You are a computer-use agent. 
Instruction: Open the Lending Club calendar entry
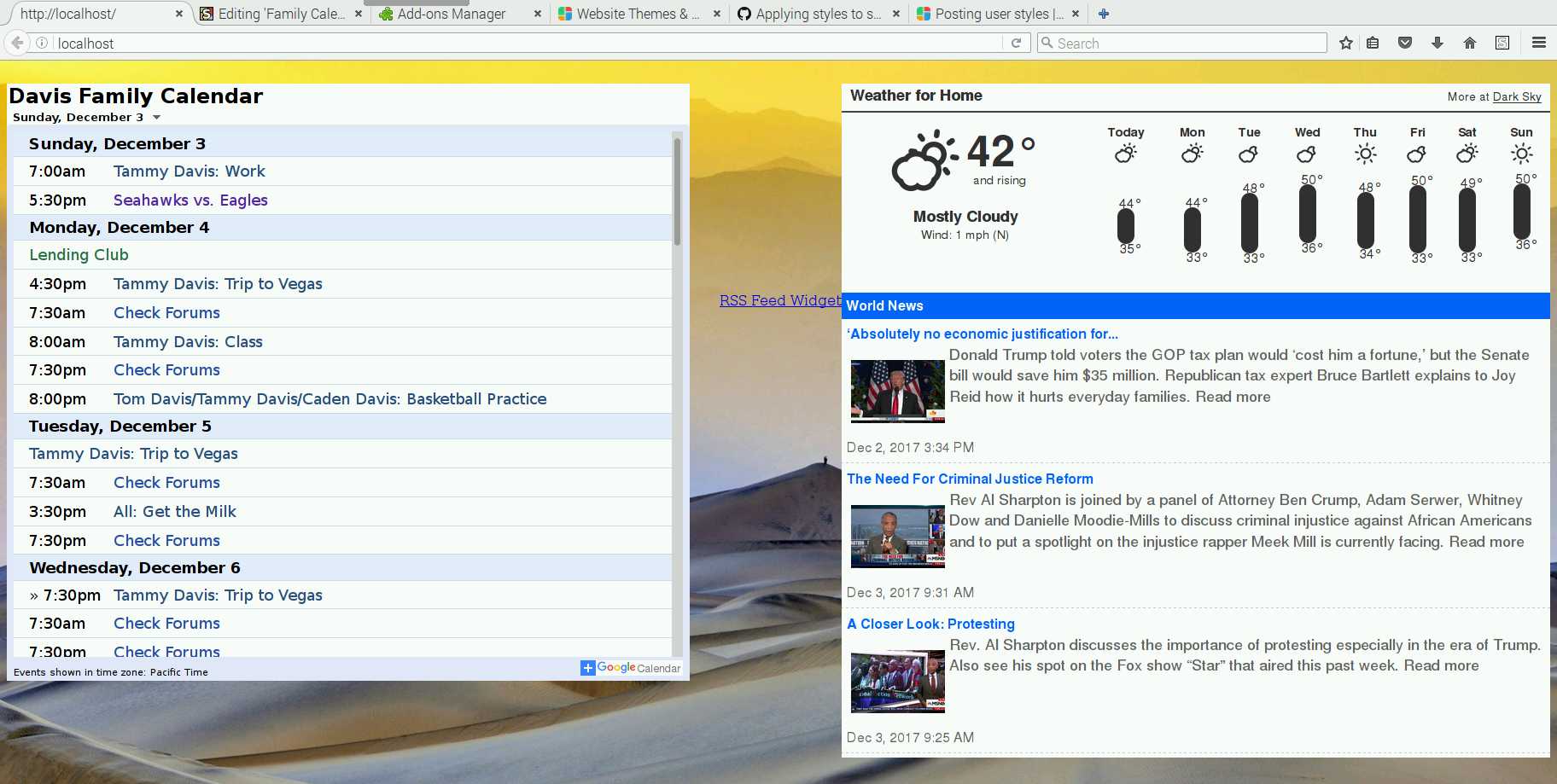tap(78, 254)
